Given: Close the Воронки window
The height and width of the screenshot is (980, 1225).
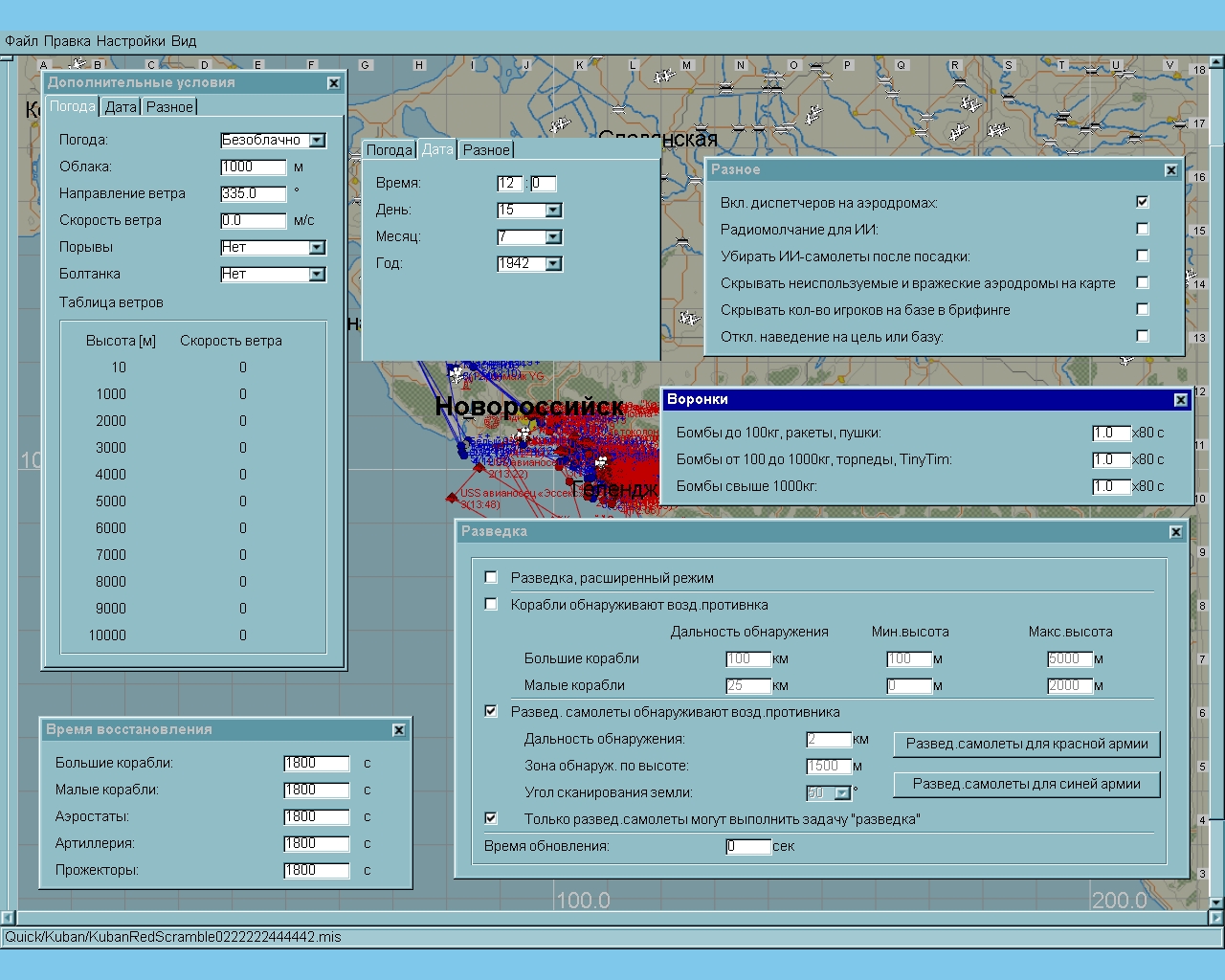Looking at the screenshot, I should 1180,400.
